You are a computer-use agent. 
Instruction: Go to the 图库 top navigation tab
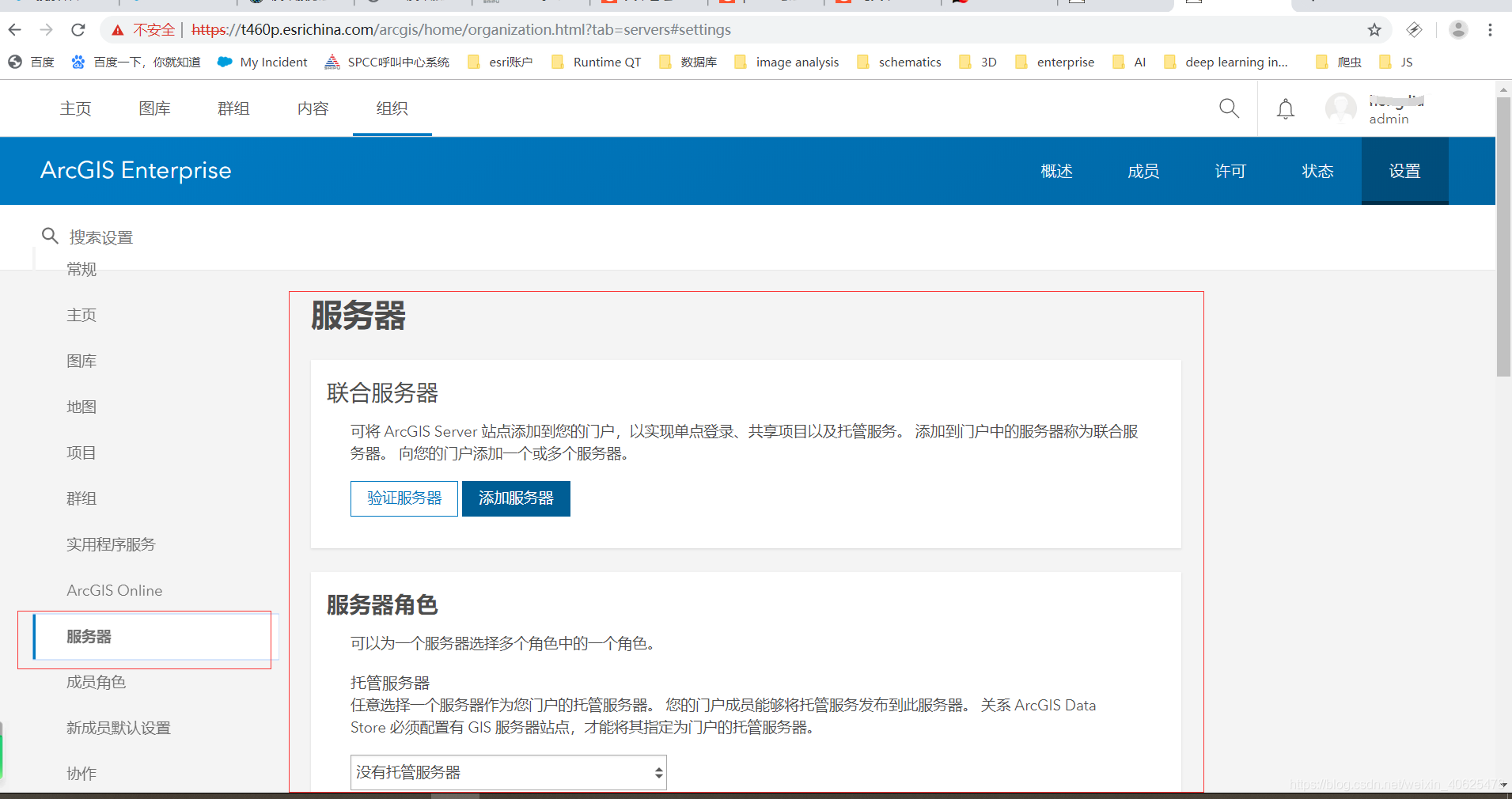[155, 108]
